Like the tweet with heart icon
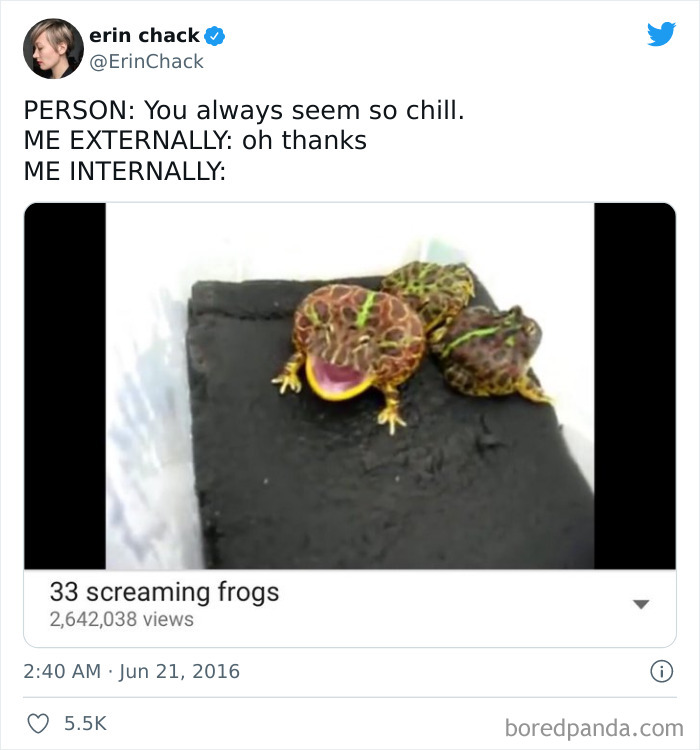 38,723
